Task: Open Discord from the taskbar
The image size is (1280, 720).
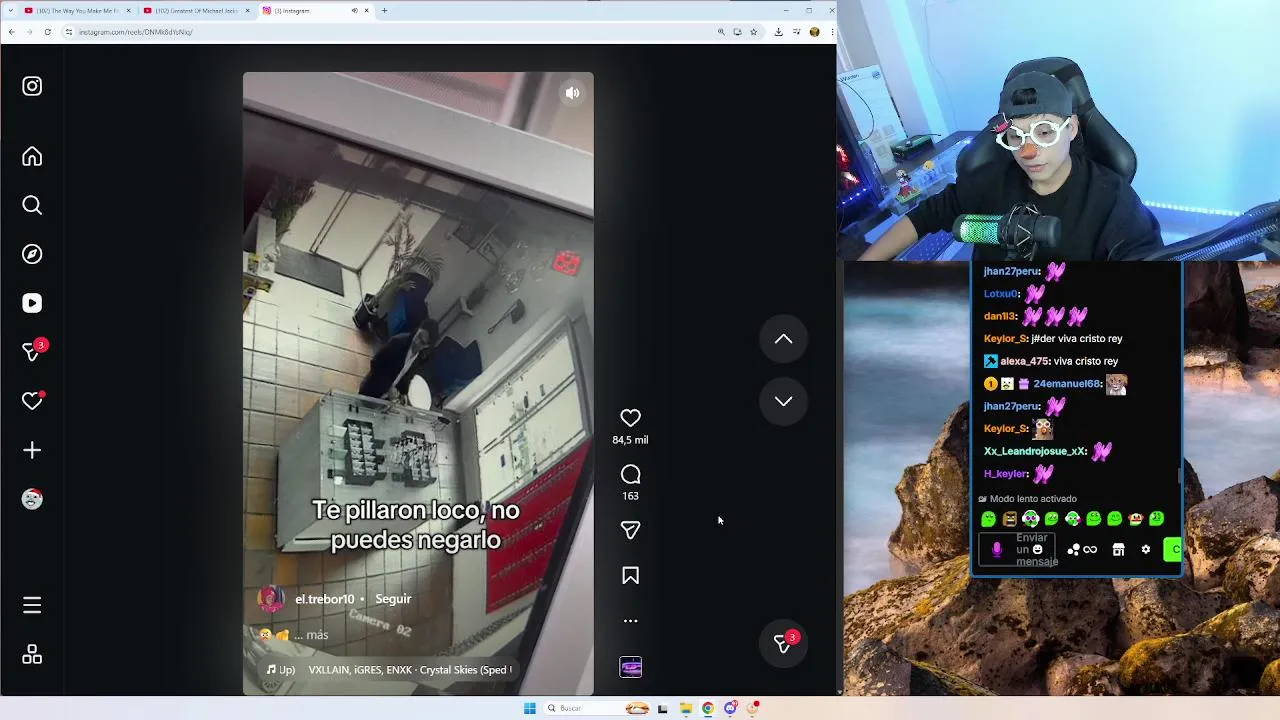Action: coord(730,708)
